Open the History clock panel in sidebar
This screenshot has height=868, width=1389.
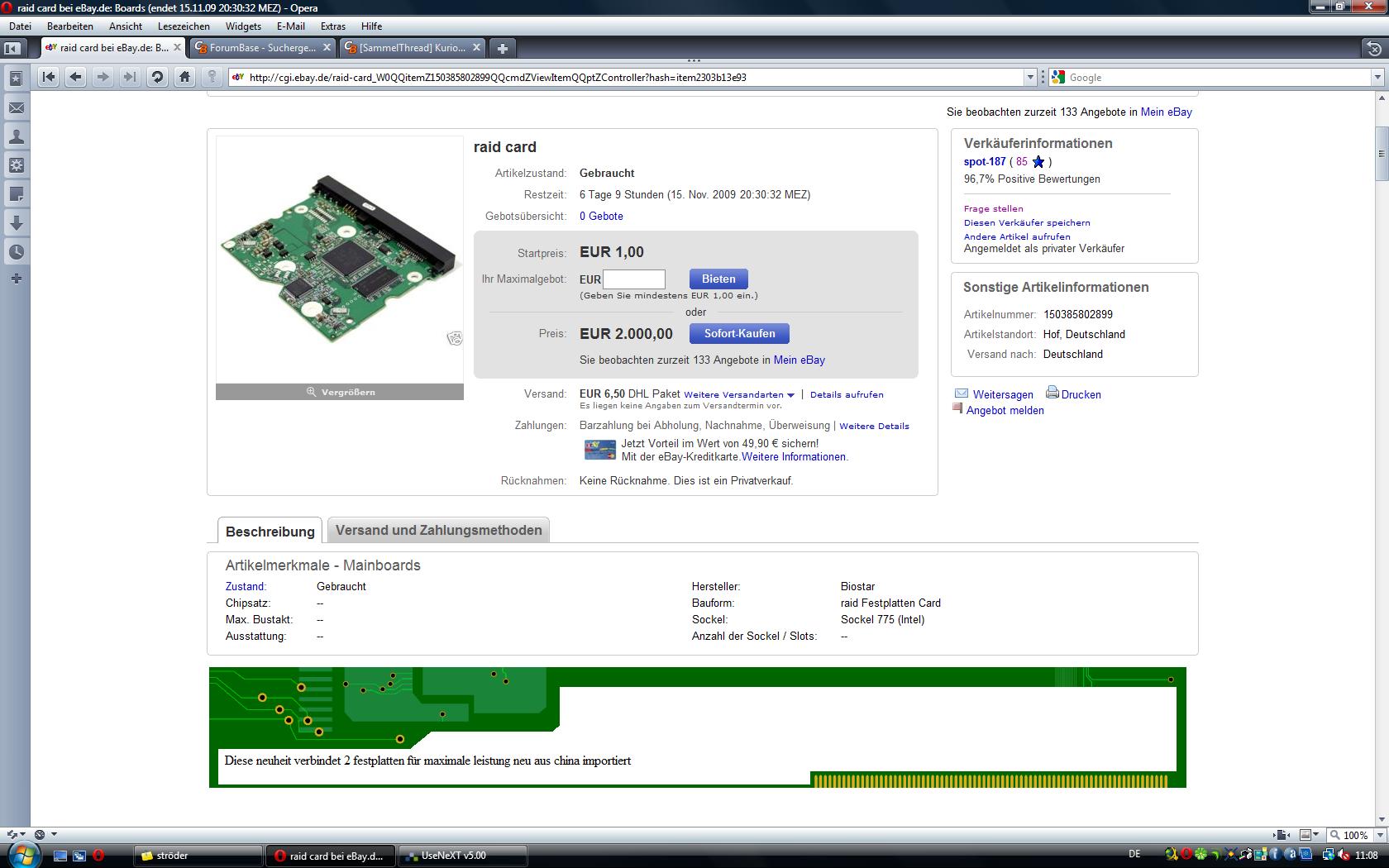[16, 252]
